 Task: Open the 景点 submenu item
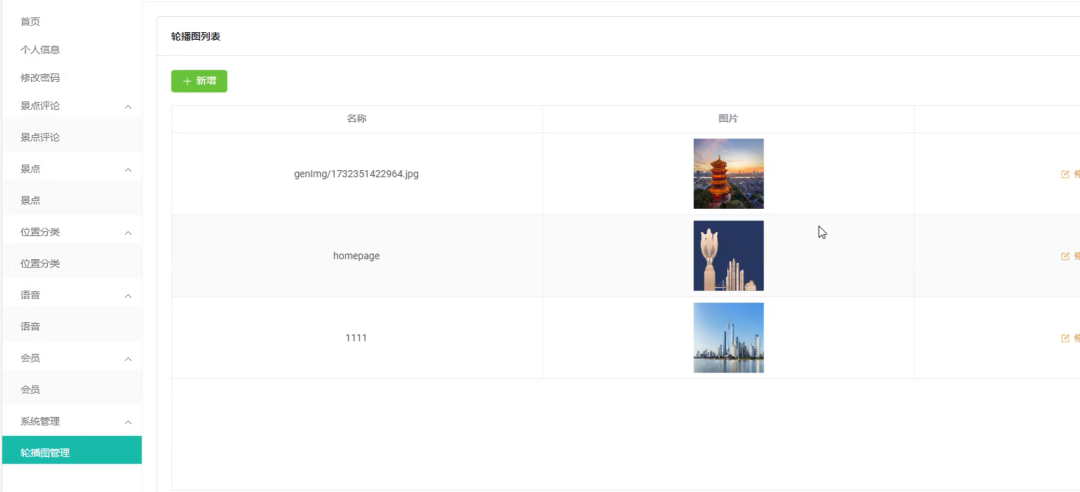(x=72, y=201)
